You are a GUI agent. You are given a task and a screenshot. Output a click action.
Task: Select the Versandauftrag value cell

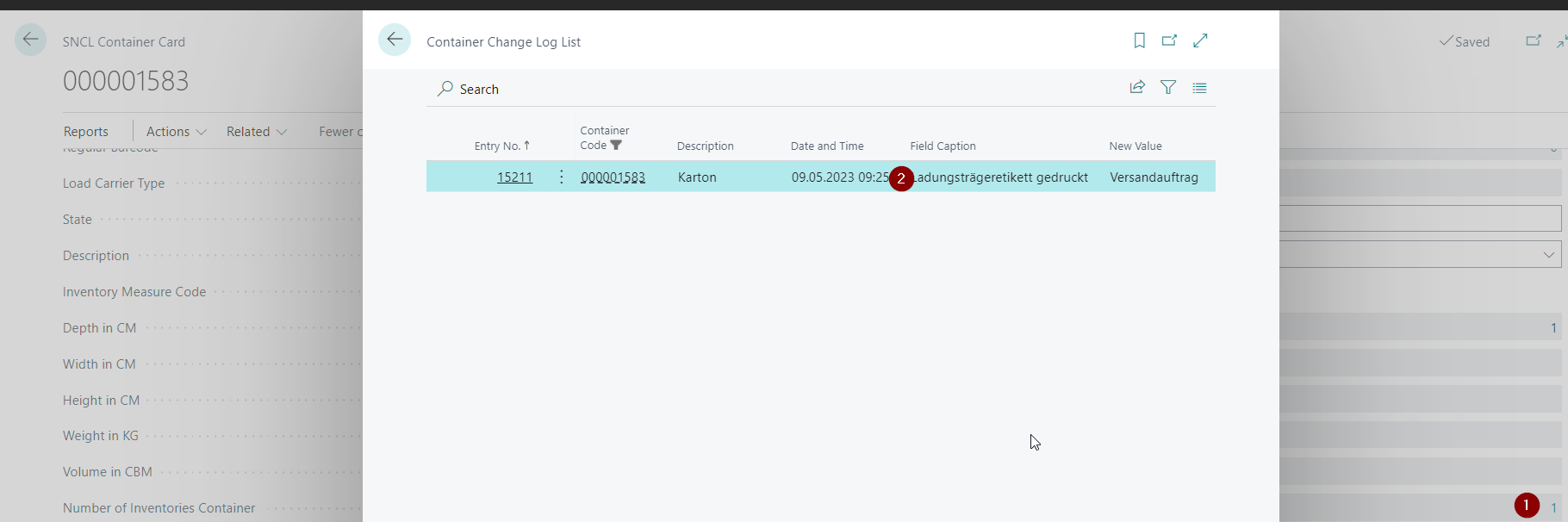pyautogui.click(x=1154, y=177)
